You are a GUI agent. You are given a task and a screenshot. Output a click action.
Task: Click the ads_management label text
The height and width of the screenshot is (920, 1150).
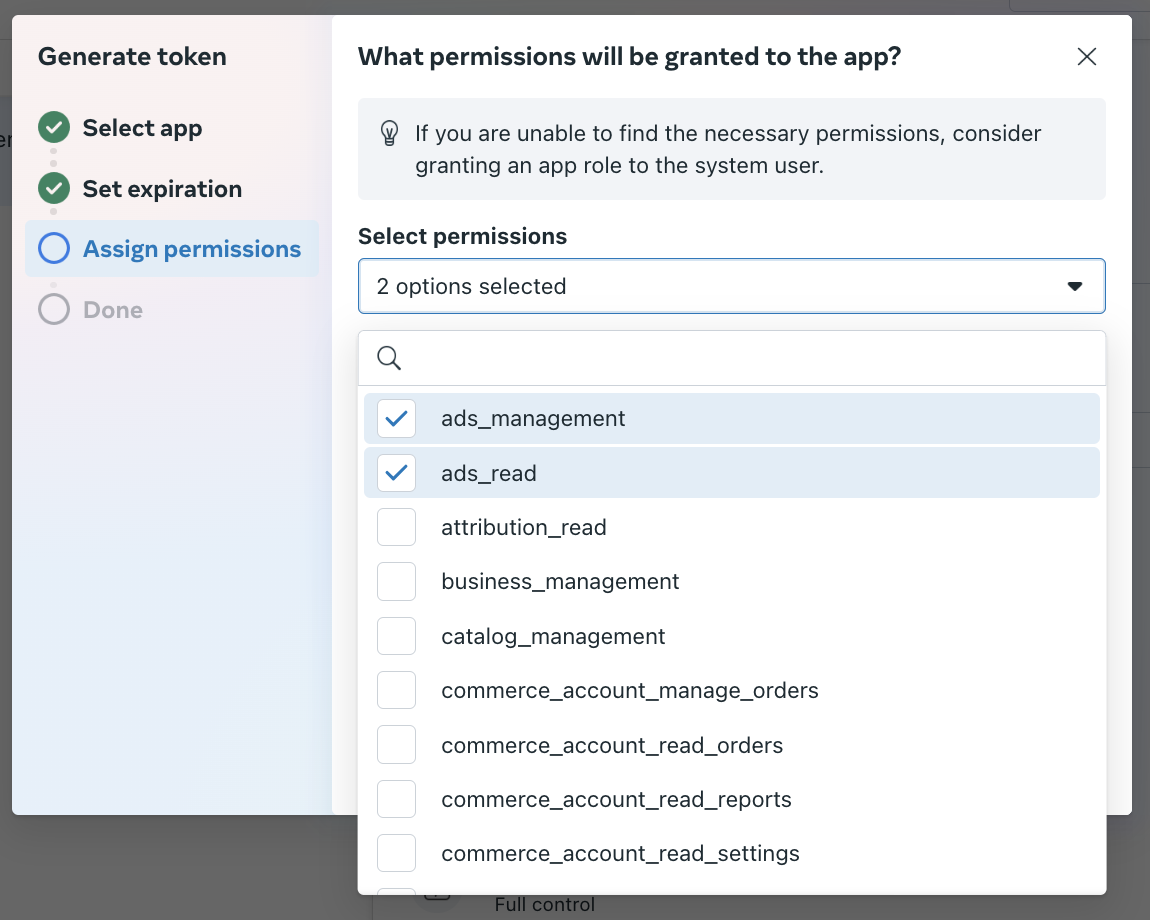pos(533,418)
